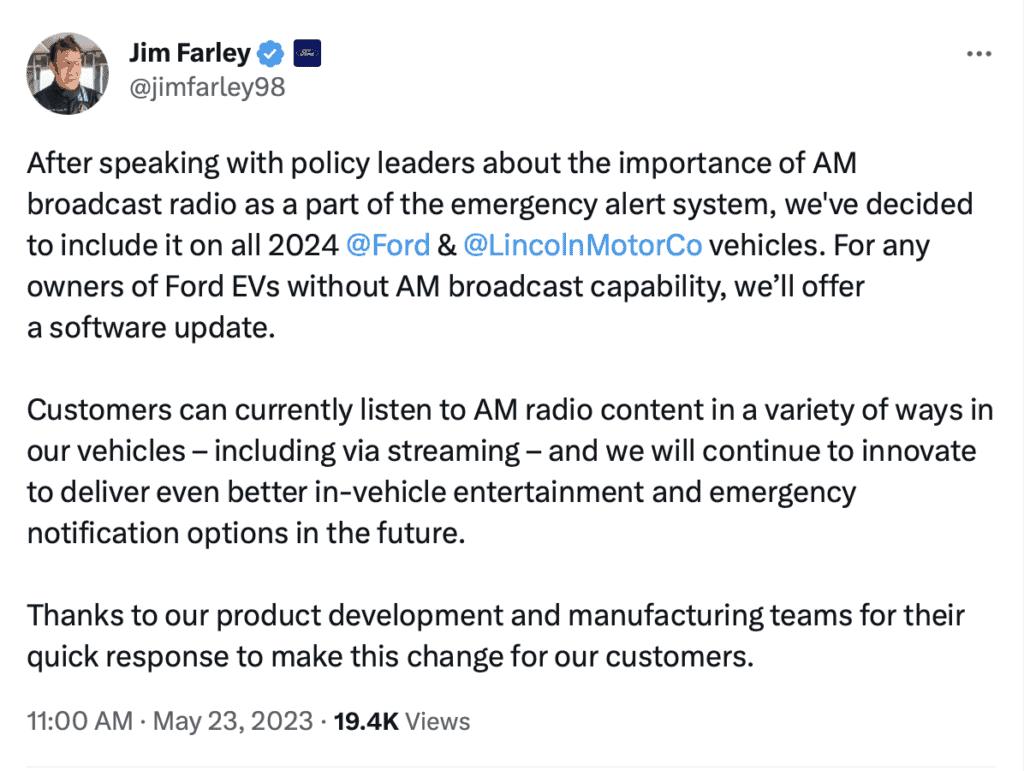Click the words 'including via streaming'
The image size is (1024, 771).
[x=386, y=451]
